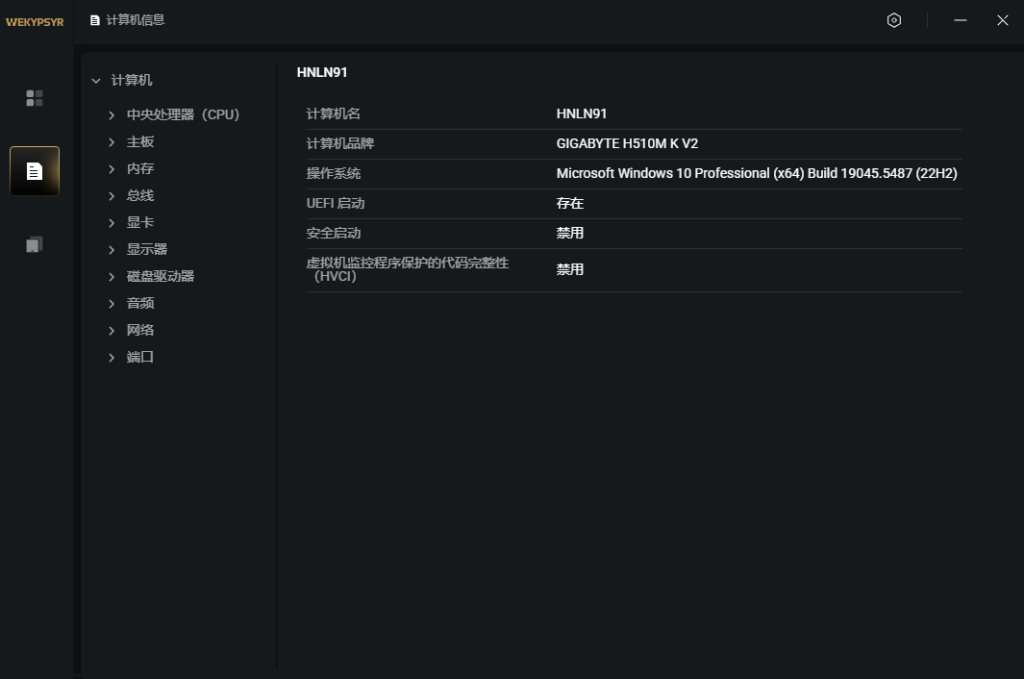Expand the 中央处理器 (CPU) node
1024x679 pixels.
[x=112, y=115]
